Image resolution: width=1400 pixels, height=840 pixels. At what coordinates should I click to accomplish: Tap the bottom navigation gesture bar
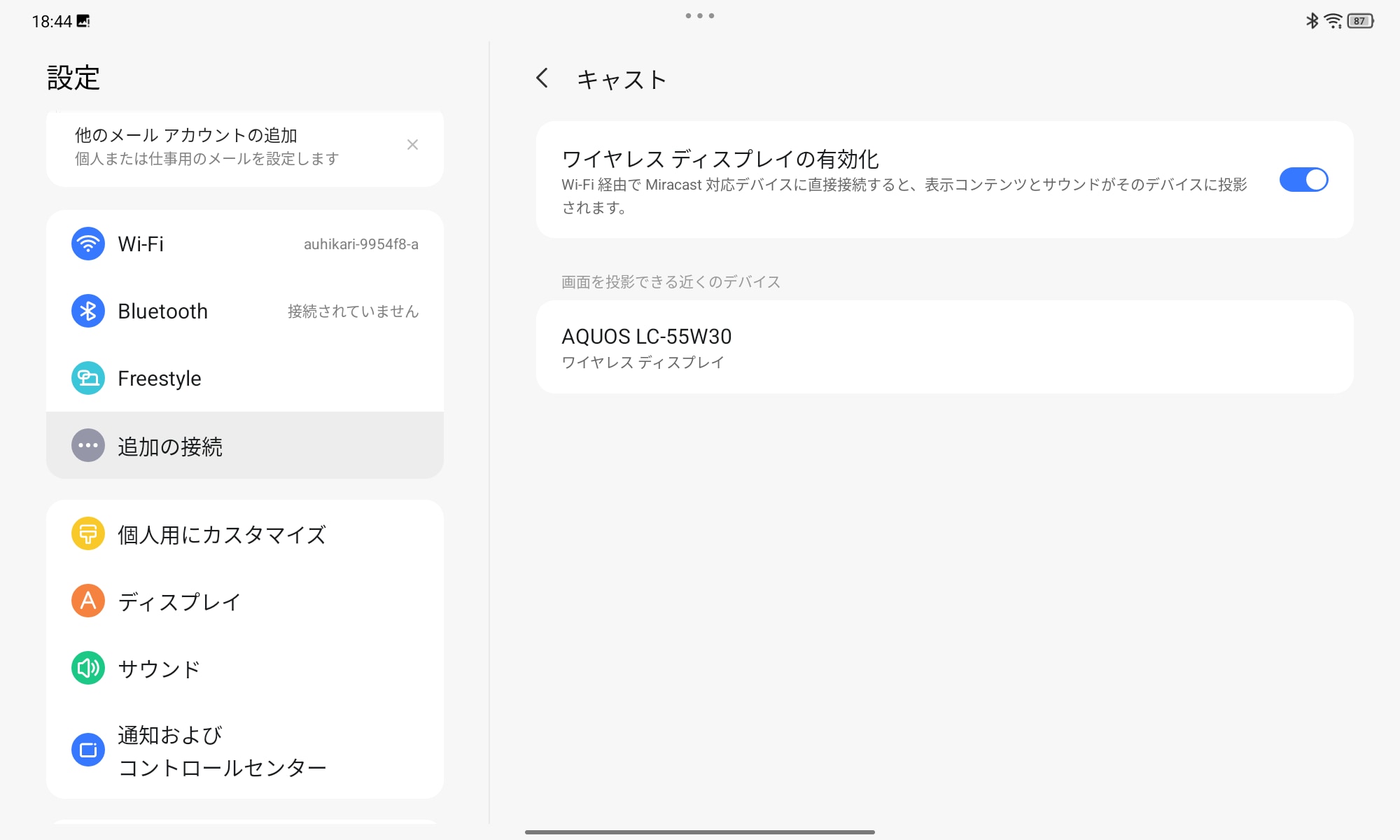tap(700, 832)
